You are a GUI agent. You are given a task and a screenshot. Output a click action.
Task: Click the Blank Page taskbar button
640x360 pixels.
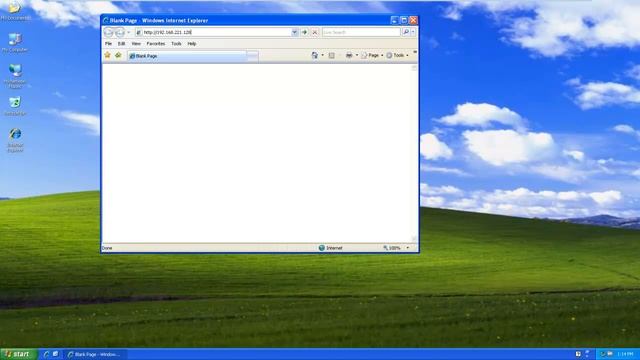[x=95, y=354]
